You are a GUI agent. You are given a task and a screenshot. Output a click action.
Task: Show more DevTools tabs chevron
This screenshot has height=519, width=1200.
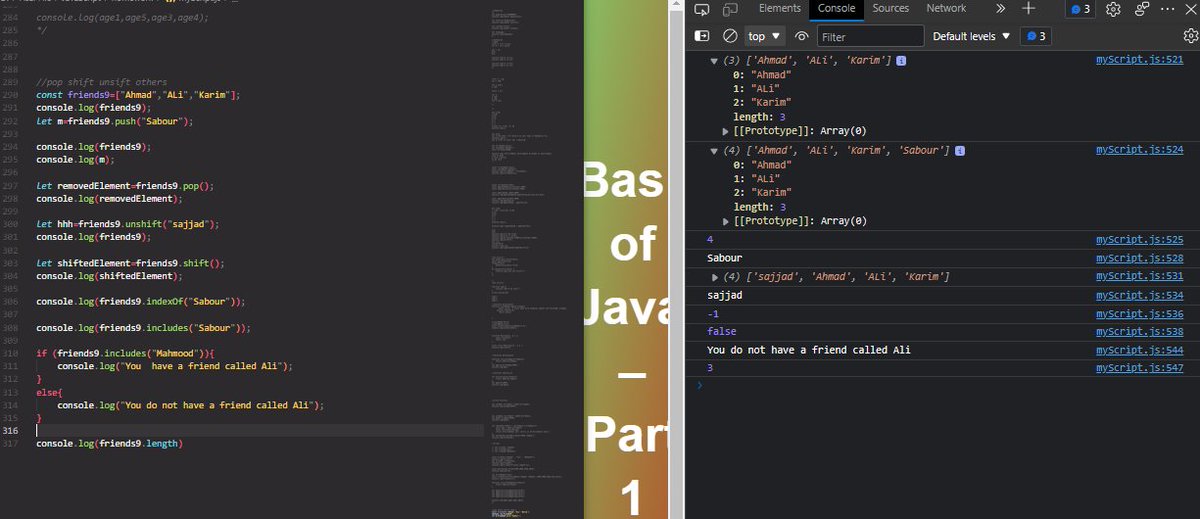pyautogui.click(x=1000, y=9)
